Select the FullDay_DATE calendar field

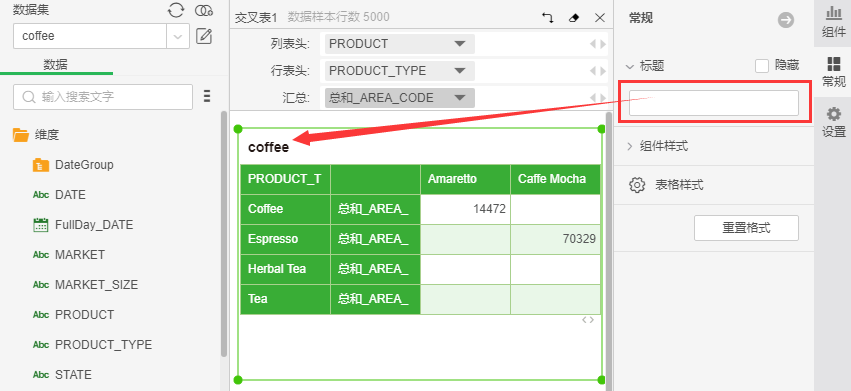coord(94,225)
